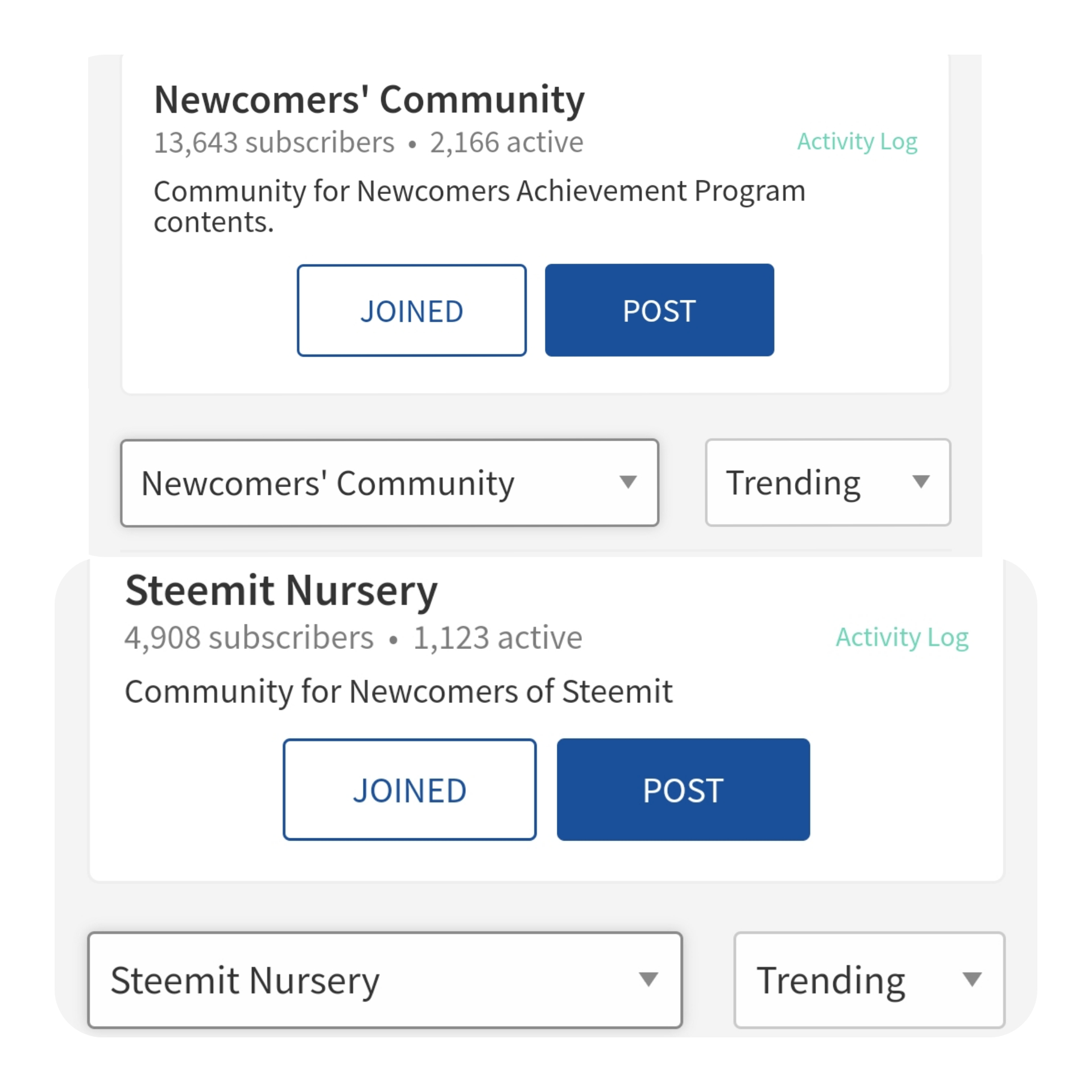Click the Newcomers Achievement Program description text
Screen dimensions: 1092x1092
click(x=479, y=192)
